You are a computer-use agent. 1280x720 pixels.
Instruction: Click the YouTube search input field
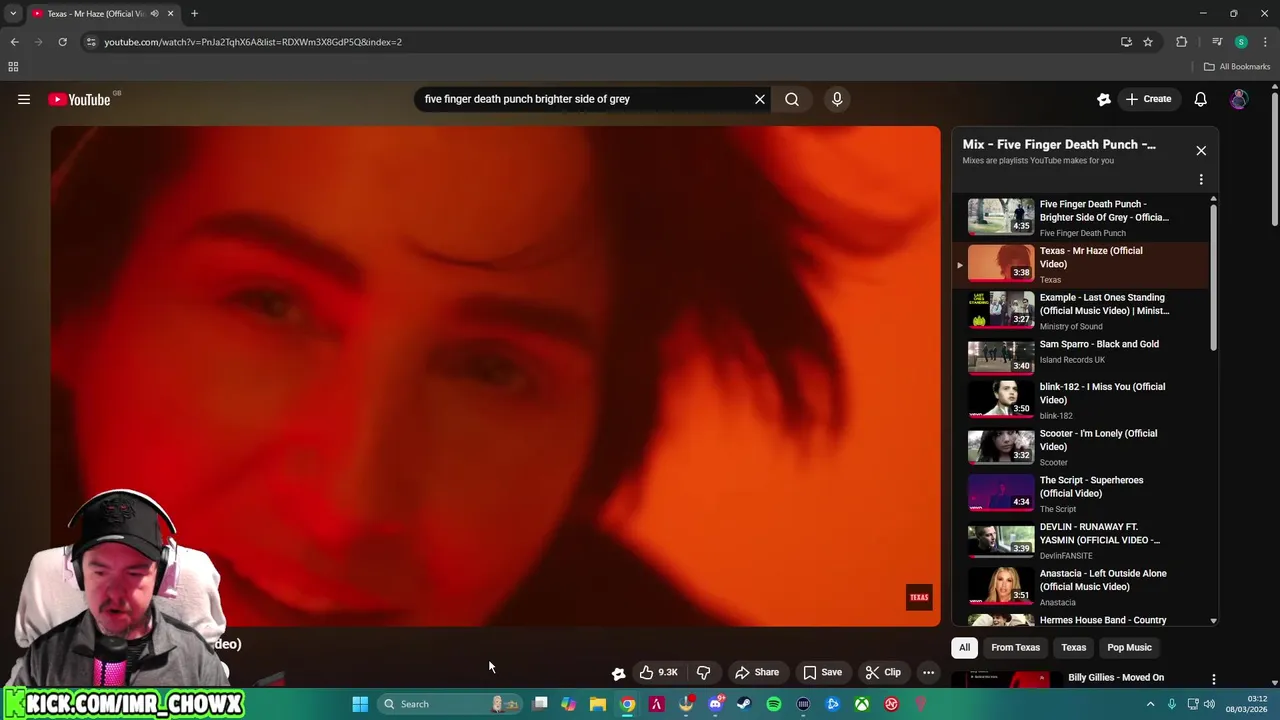tap(584, 99)
